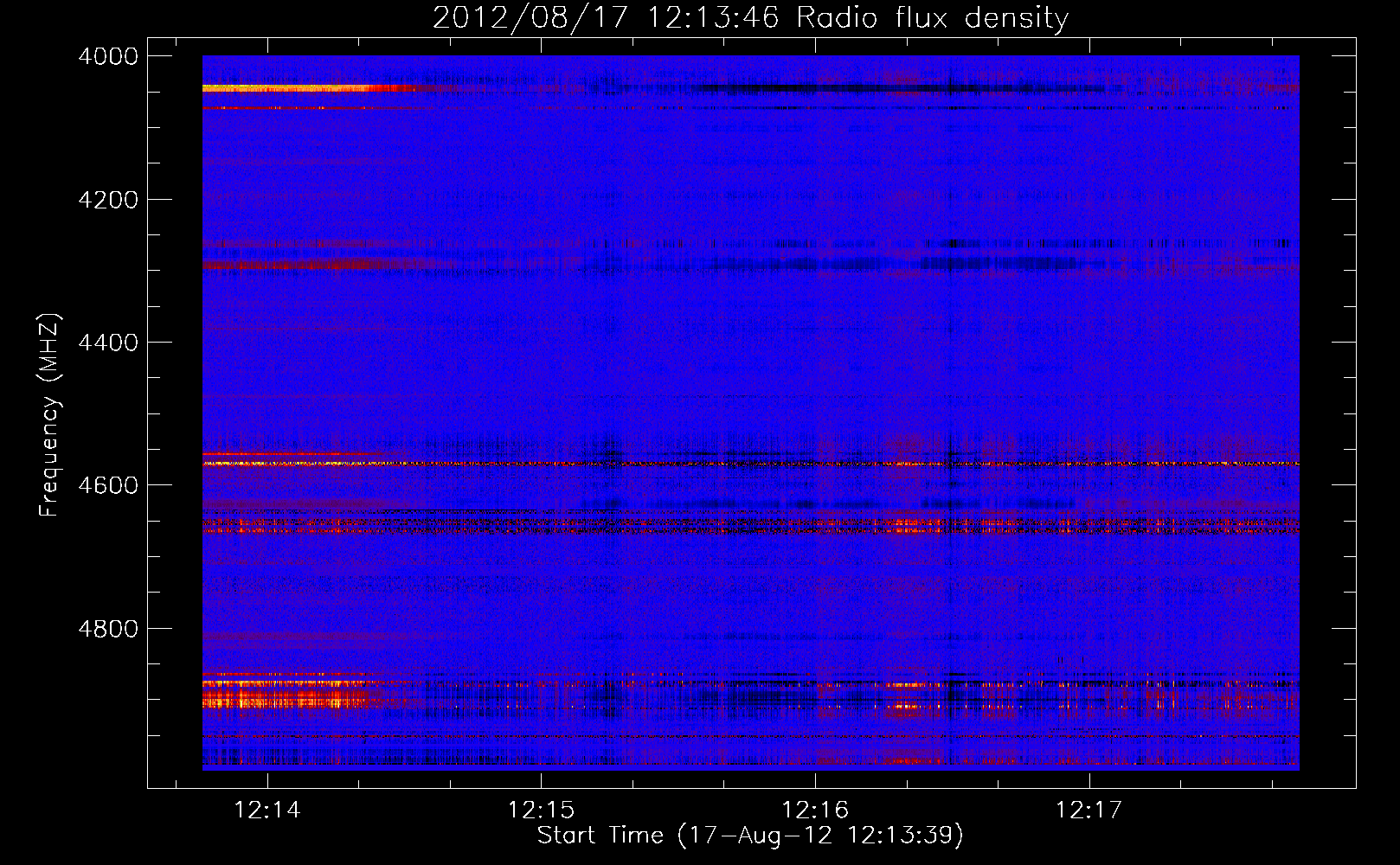Click the 12:16 time tick label
1400x865 pixels.
(x=815, y=810)
